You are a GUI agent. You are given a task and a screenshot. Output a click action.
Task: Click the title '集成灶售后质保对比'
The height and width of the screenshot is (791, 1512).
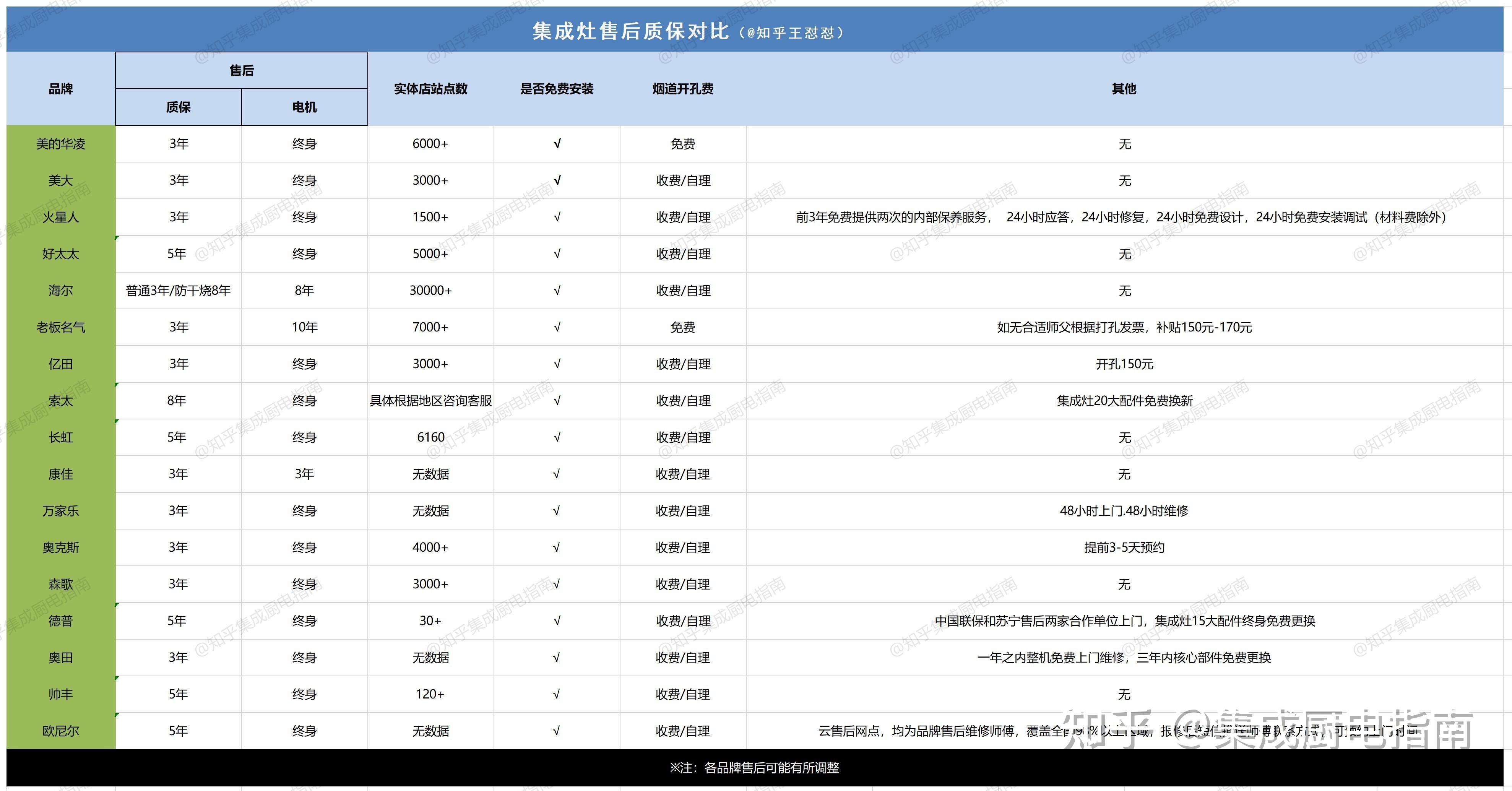click(630, 31)
